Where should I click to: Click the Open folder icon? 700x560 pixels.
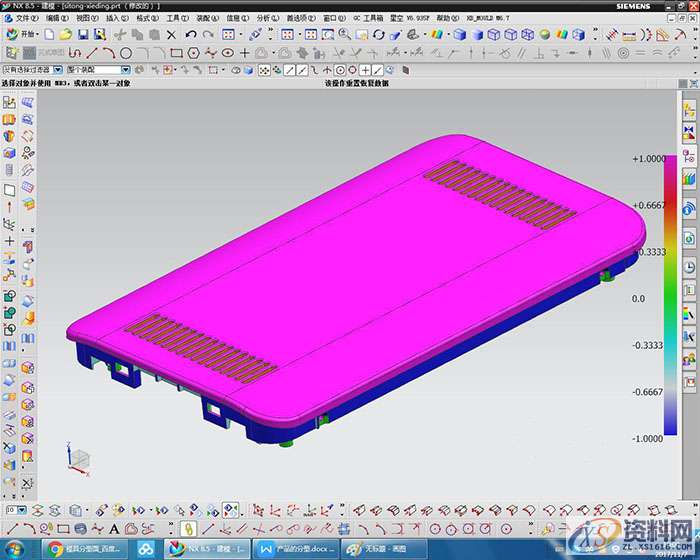click(x=67, y=35)
